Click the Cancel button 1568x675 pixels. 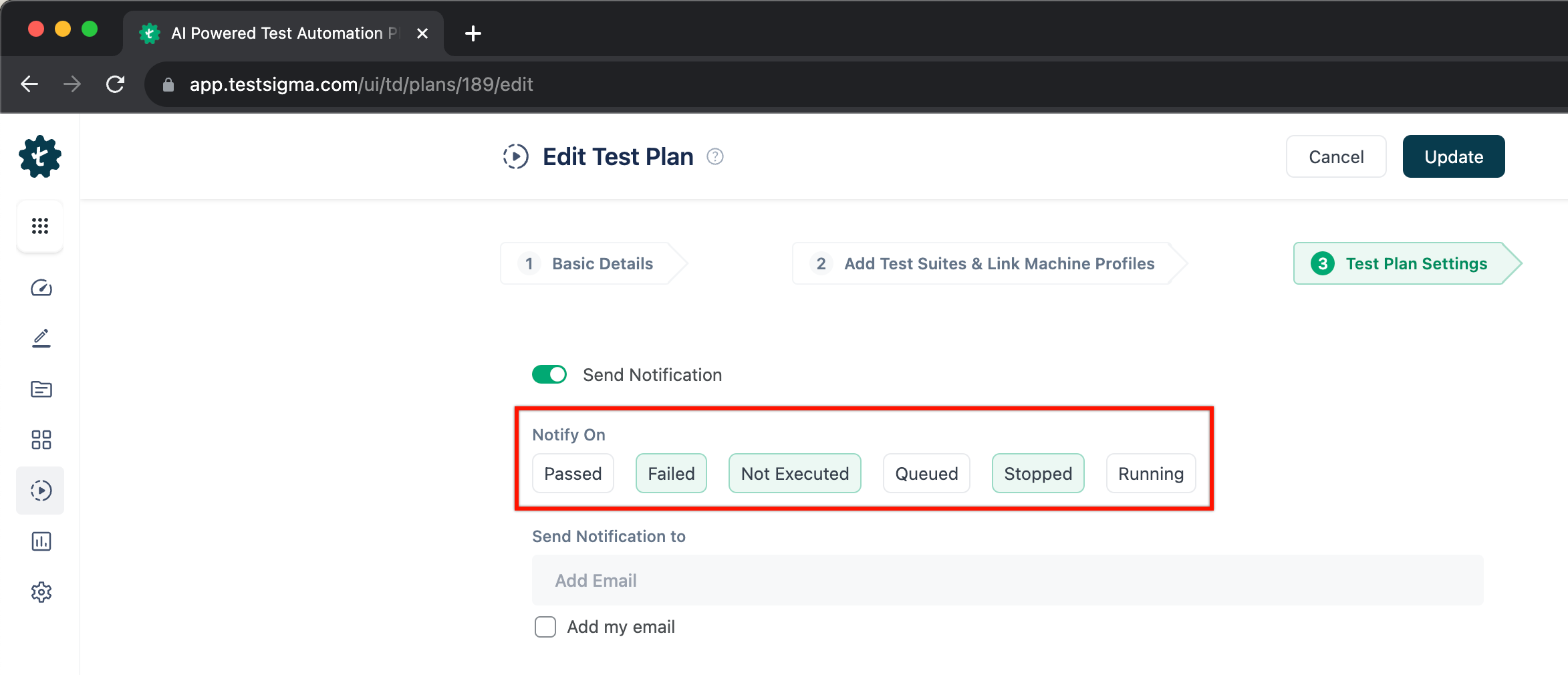pos(1336,156)
